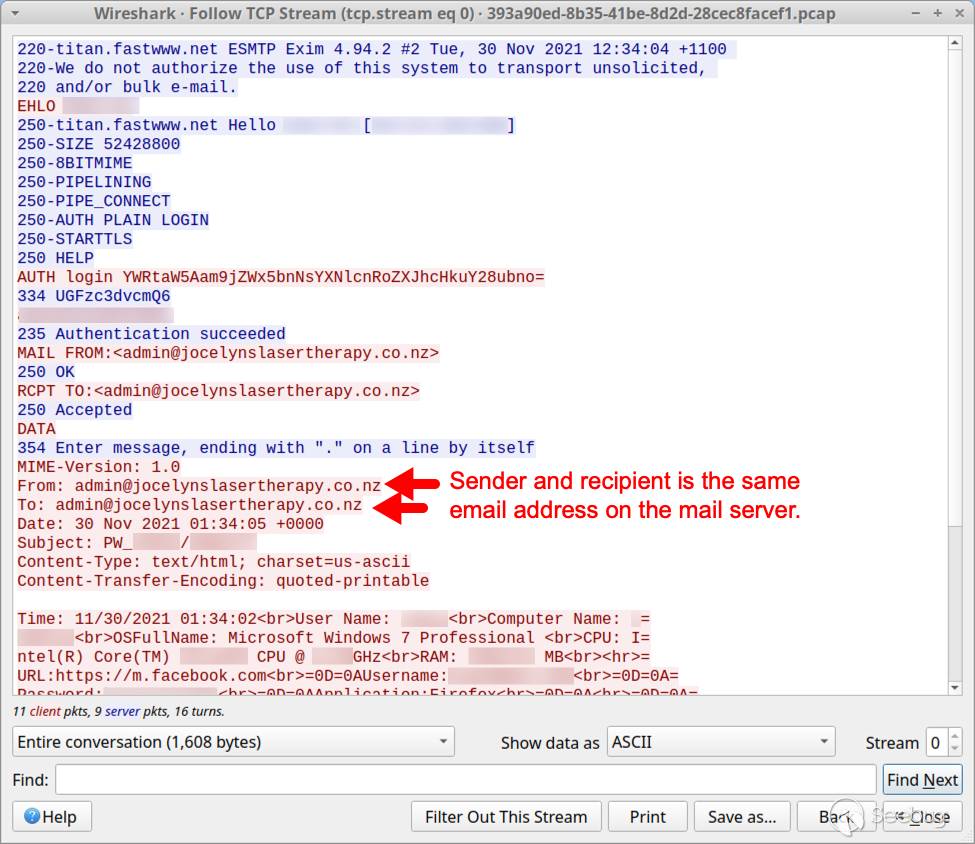Click the 'URL:https://m.facebook.com' line
Viewport: 975px width, 844px height.
click(348, 675)
